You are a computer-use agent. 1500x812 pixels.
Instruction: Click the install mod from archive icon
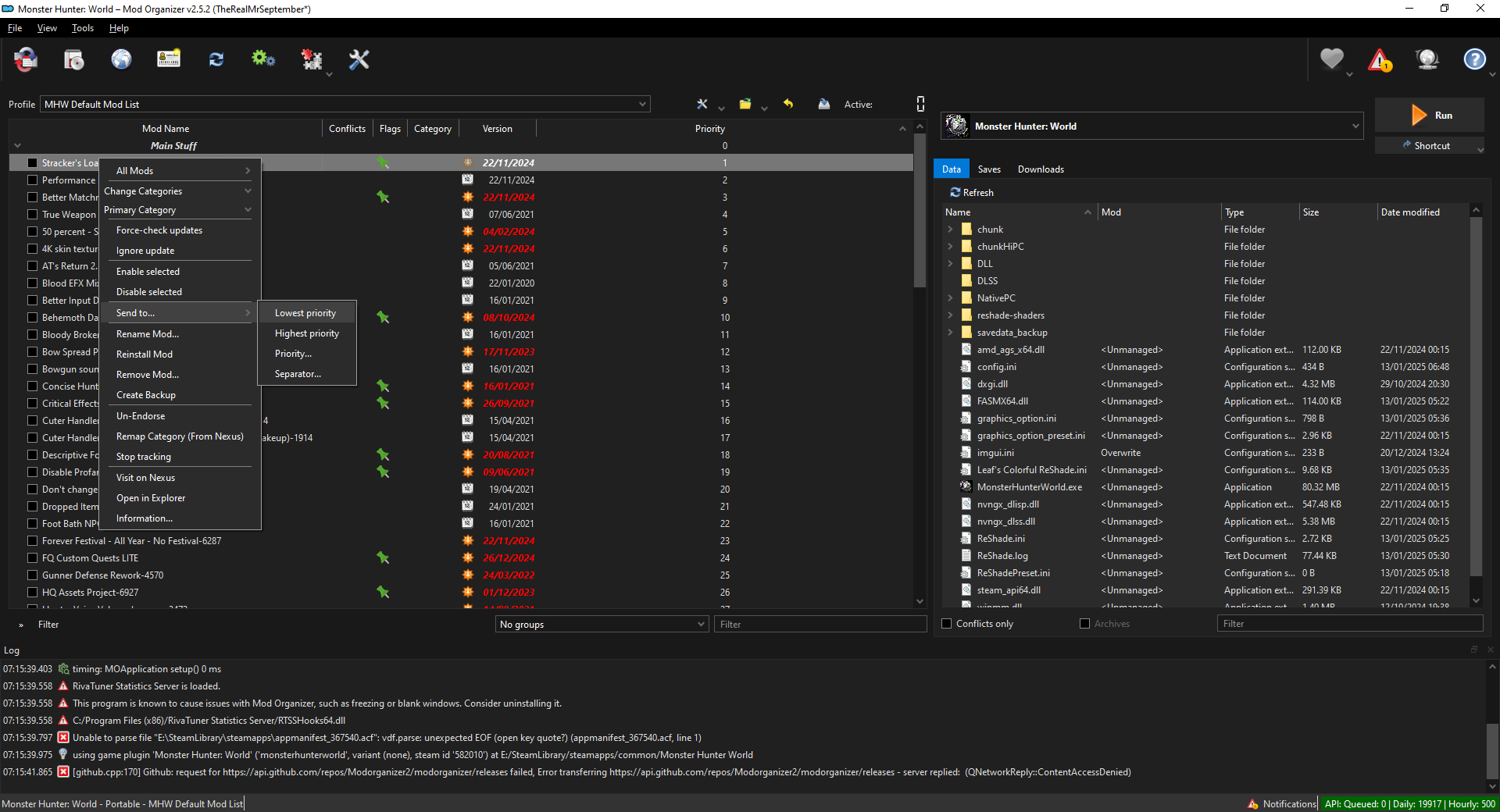point(74,59)
